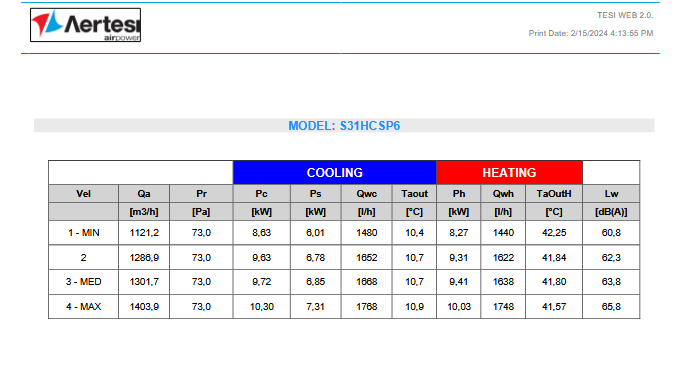Select the red HEATING header cell
The height and width of the screenshot is (384, 683).
pos(509,172)
